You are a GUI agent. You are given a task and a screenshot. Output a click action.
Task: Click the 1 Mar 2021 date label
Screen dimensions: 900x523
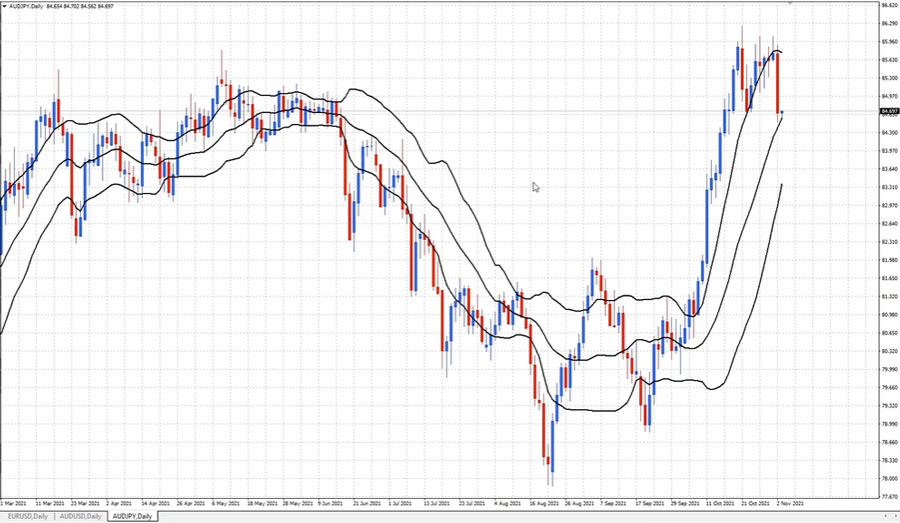coord(14,503)
